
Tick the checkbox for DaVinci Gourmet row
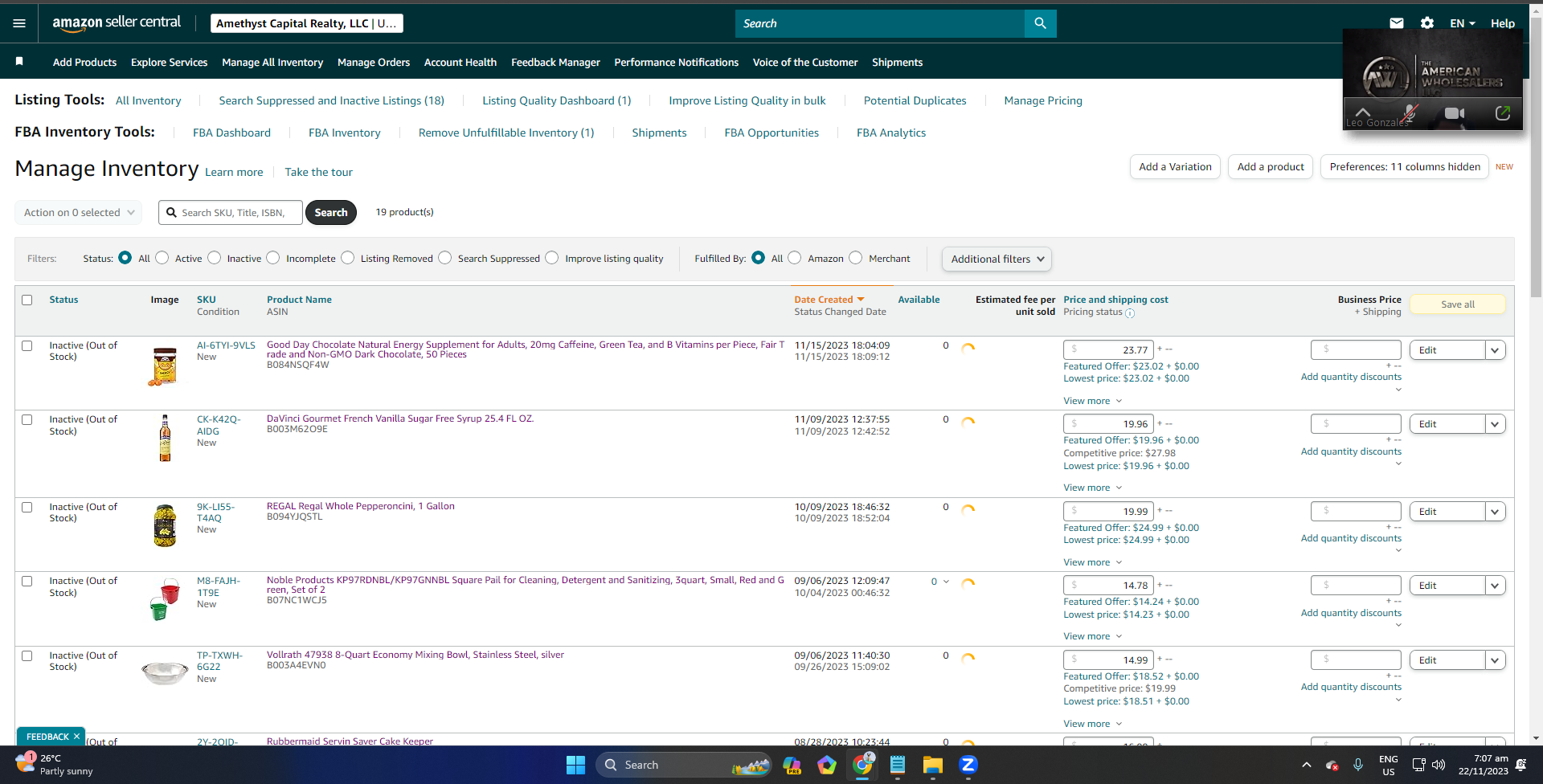[27, 419]
